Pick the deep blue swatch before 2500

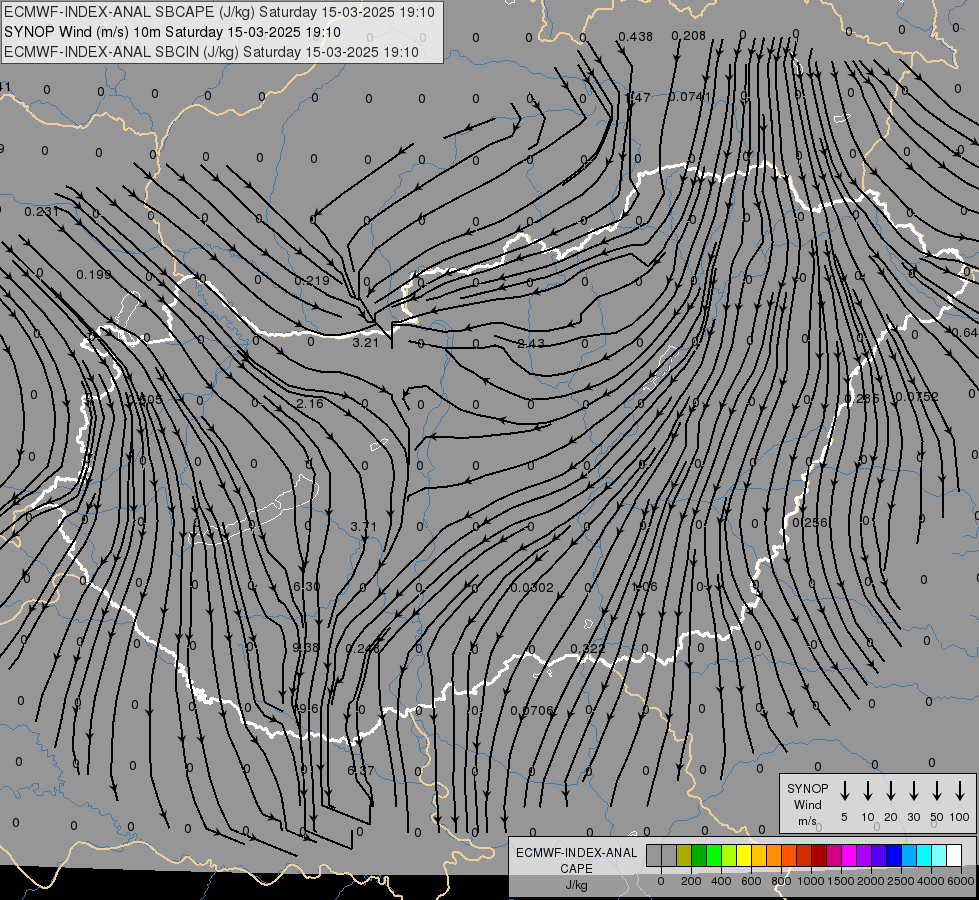[893, 855]
